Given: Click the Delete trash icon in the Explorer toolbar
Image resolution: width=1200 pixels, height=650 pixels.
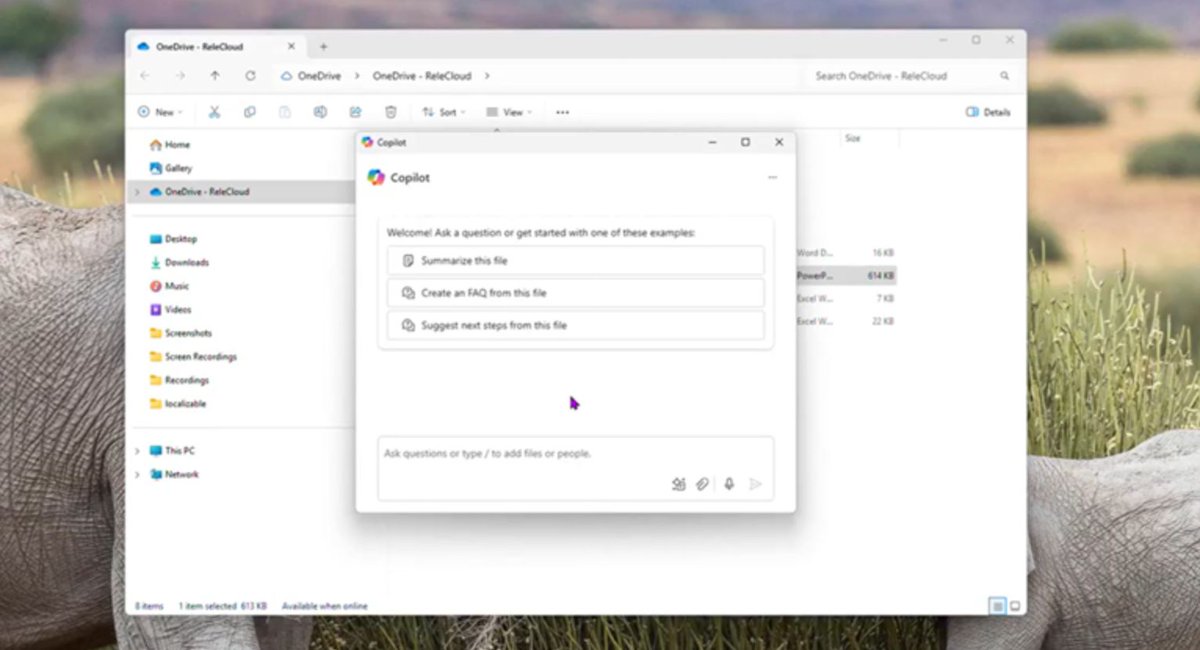Looking at the screenshot, I should point(391,112).
